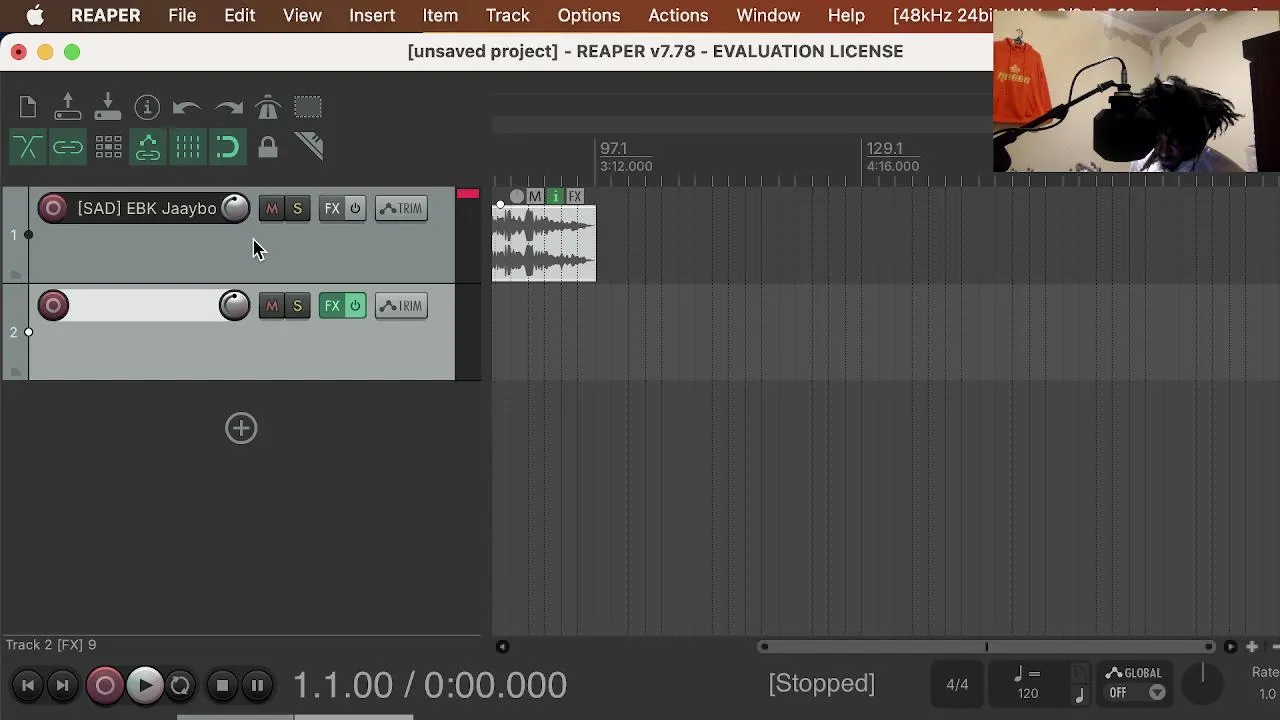
Task: Click the add track plus button
Action: point(241,428)
